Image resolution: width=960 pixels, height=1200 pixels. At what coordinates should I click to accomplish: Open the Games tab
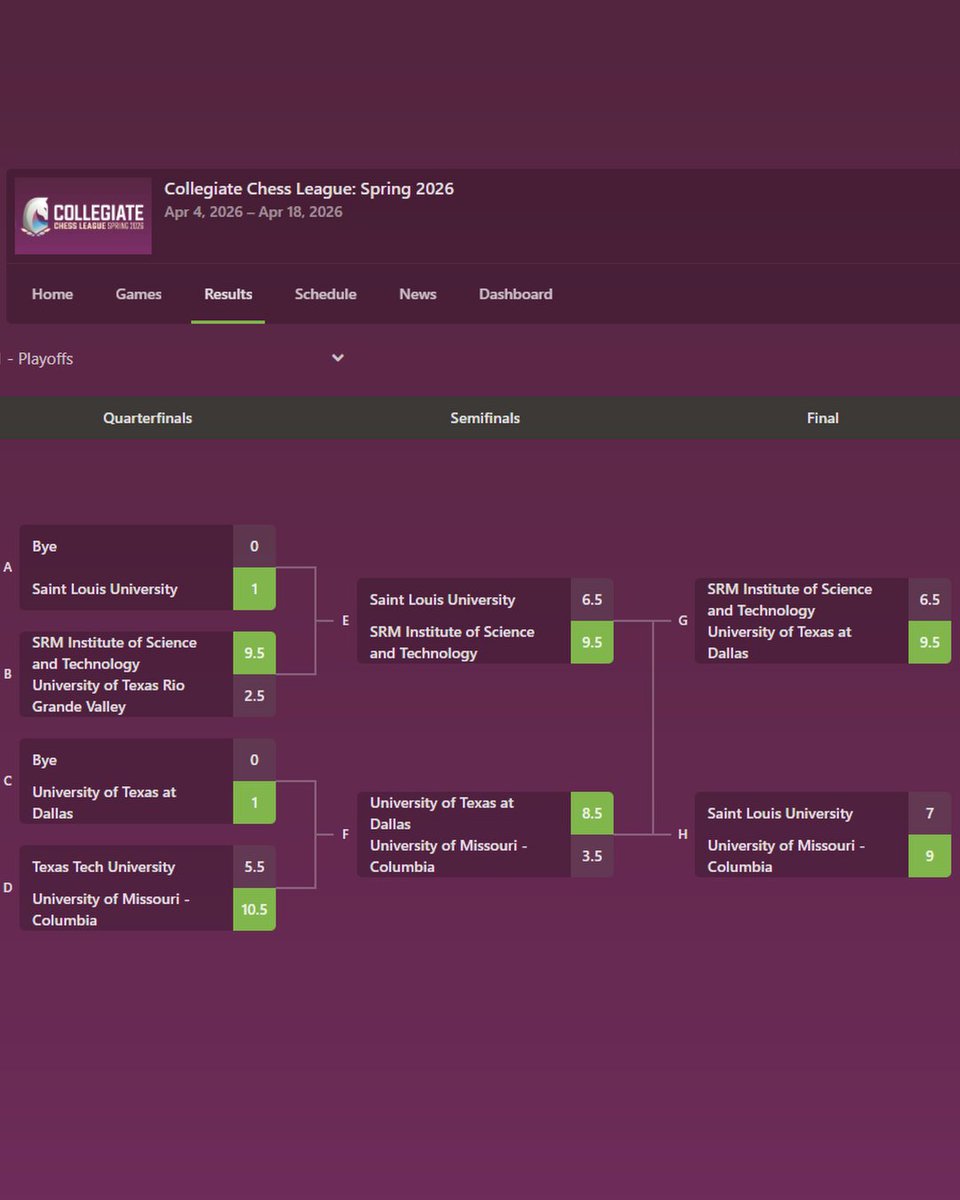click(138, 294)
